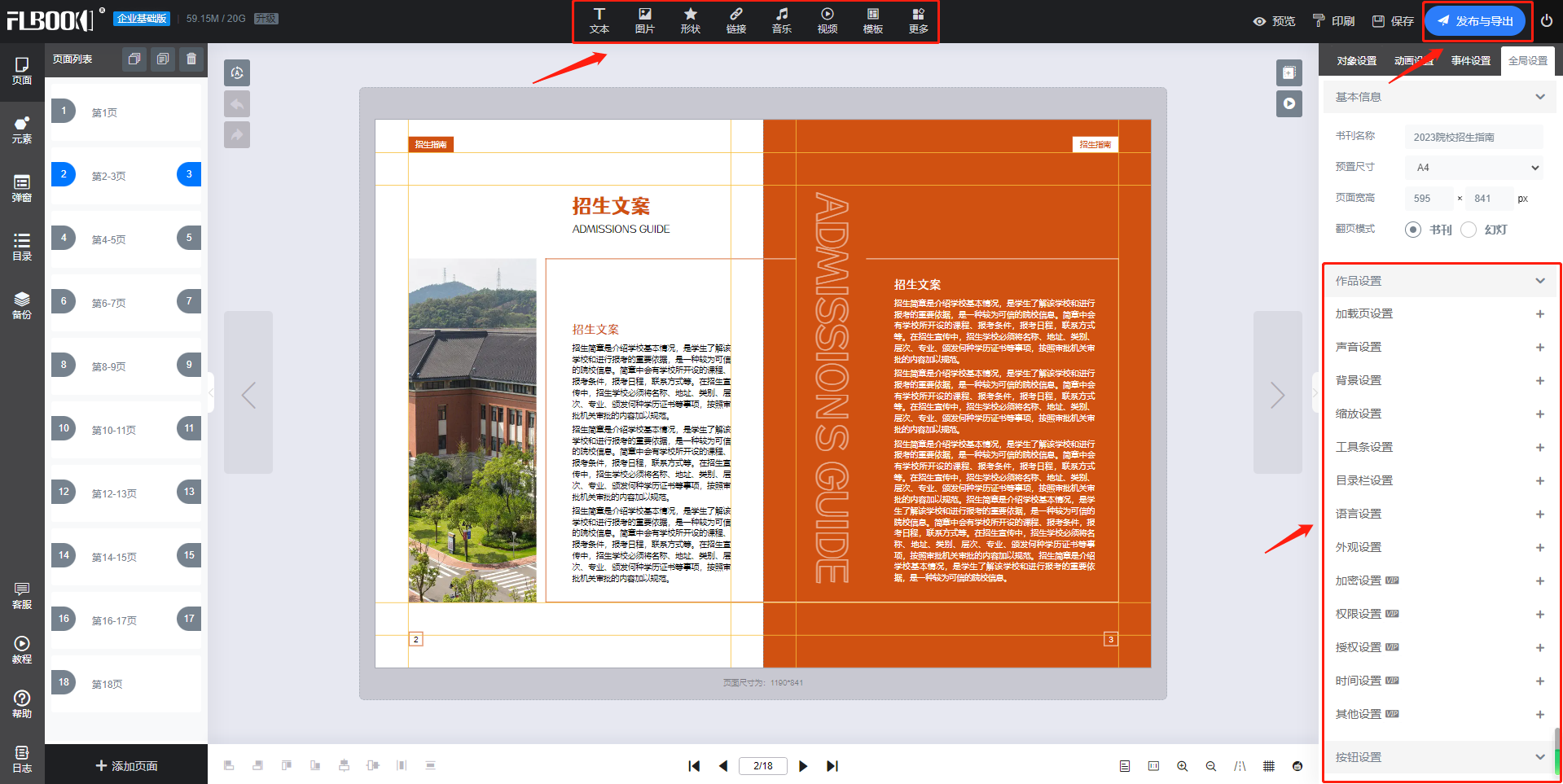Add a link with 链接 tool
Viewport: 1563px width, 784px height.
coord(736,21)
